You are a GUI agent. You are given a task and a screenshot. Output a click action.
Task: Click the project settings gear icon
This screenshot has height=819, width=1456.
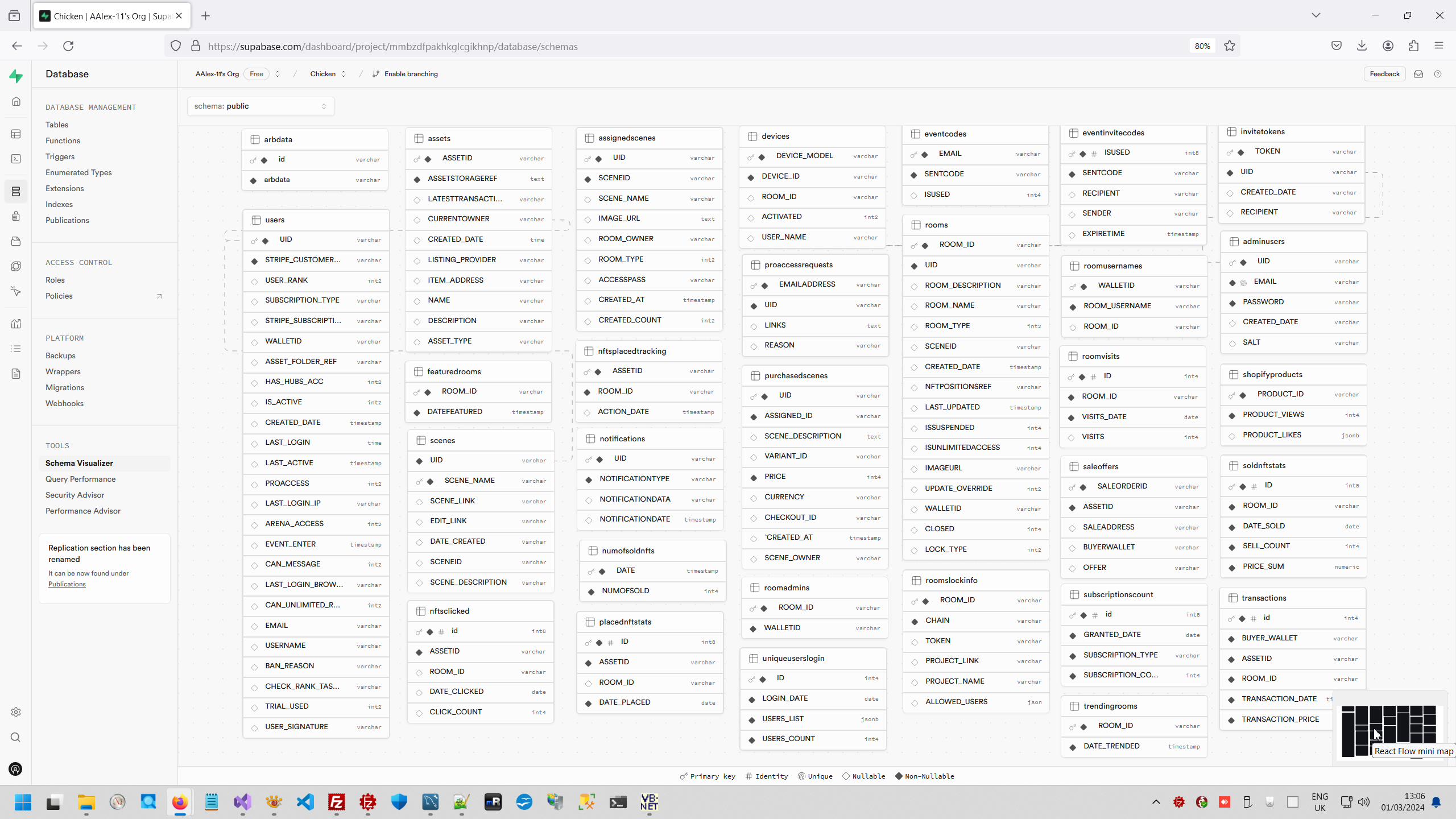coord(16,712)
